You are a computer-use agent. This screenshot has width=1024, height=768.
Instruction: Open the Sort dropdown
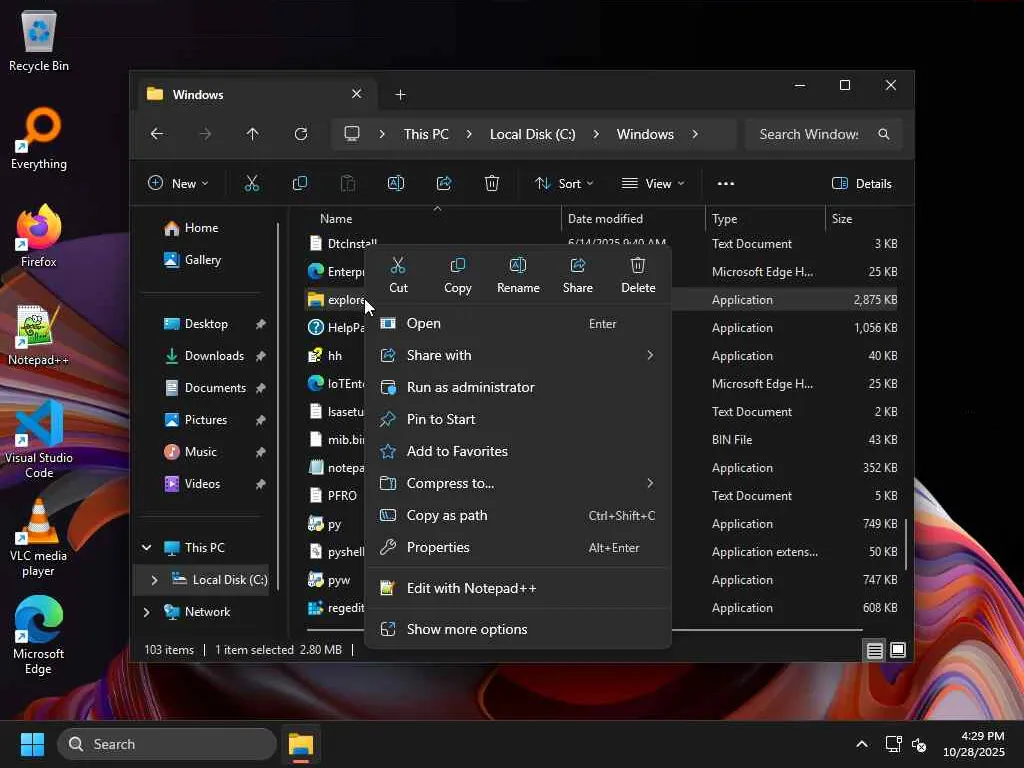pyautogui.click(x=564, y=183)
